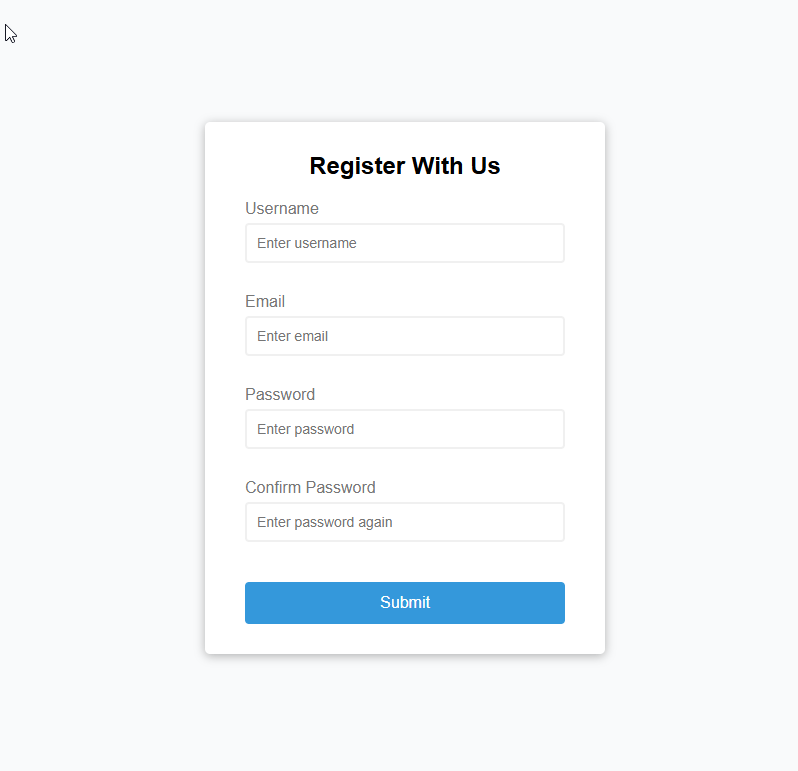Click the white card area below Submit
The height and width of the screenshot is (771, 798).
pyautogui.click(x=404, y=639)
